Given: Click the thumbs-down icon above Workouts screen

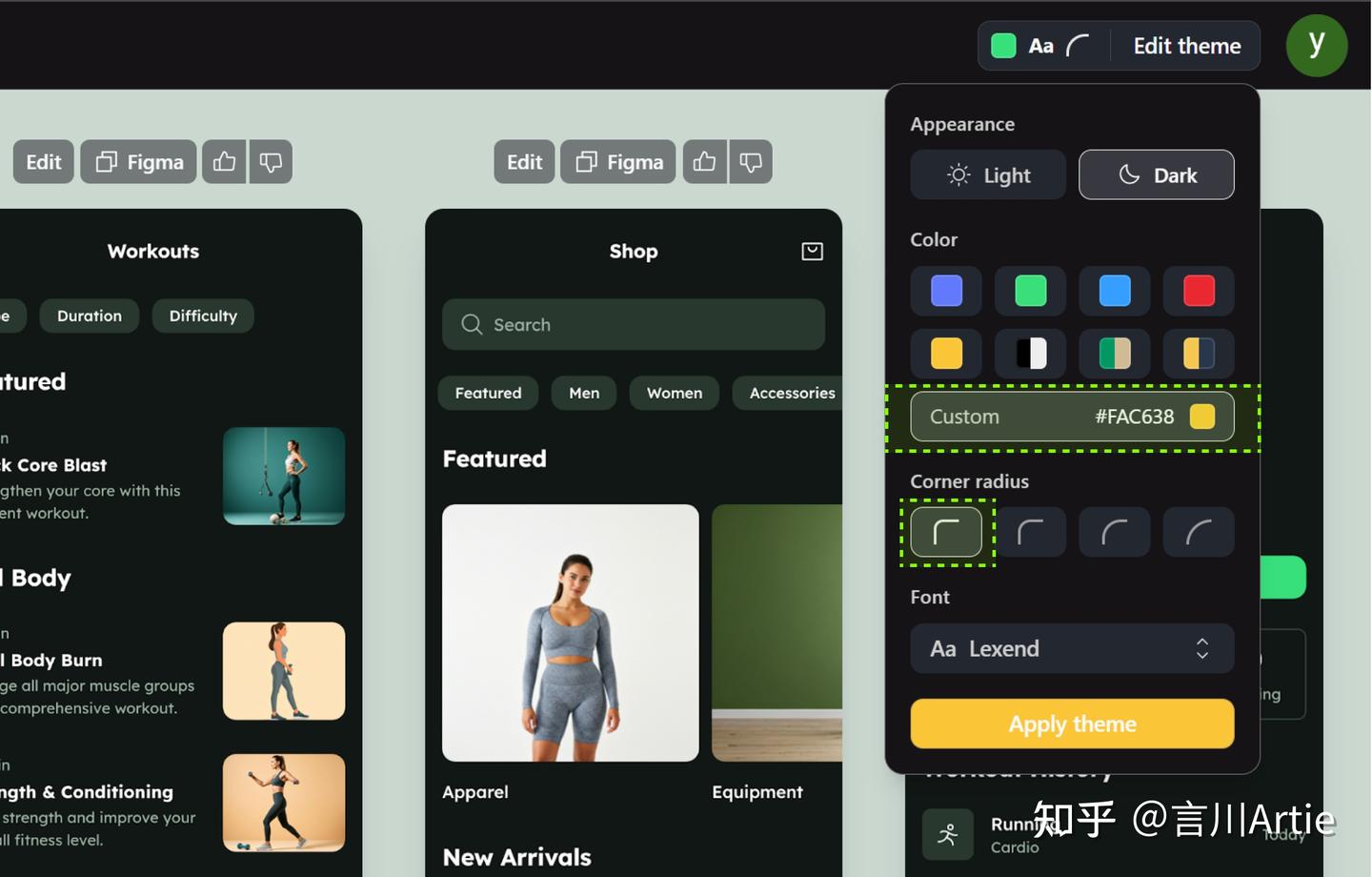Looking at the screenshot, I should tap(271, 162).
